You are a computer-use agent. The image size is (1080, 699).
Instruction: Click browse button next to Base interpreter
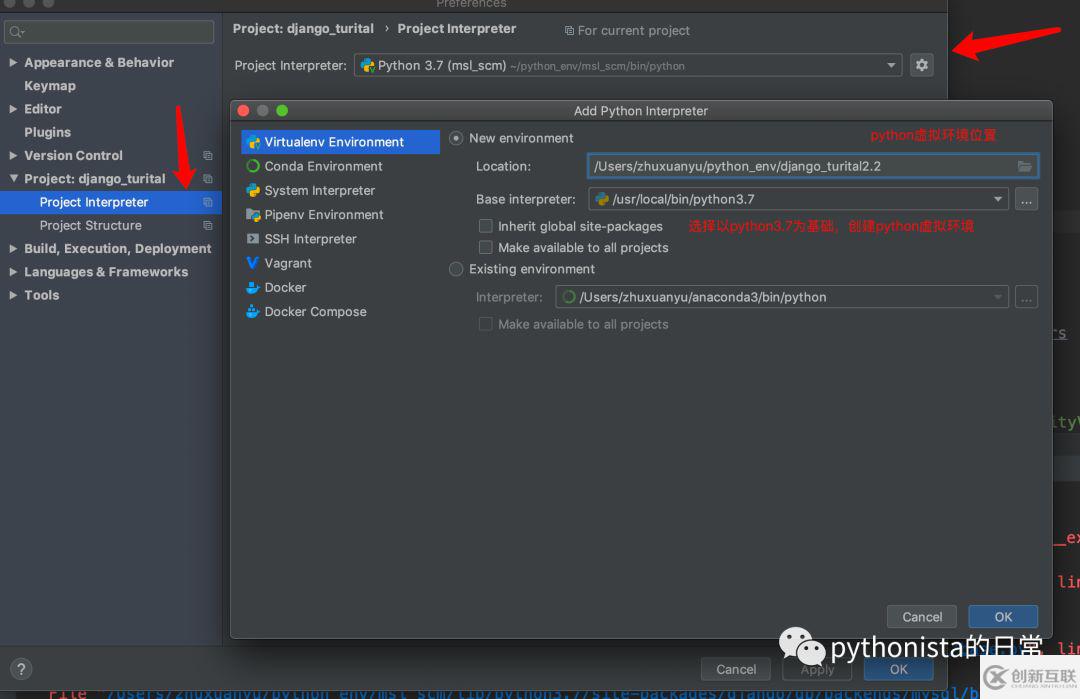1026,199
